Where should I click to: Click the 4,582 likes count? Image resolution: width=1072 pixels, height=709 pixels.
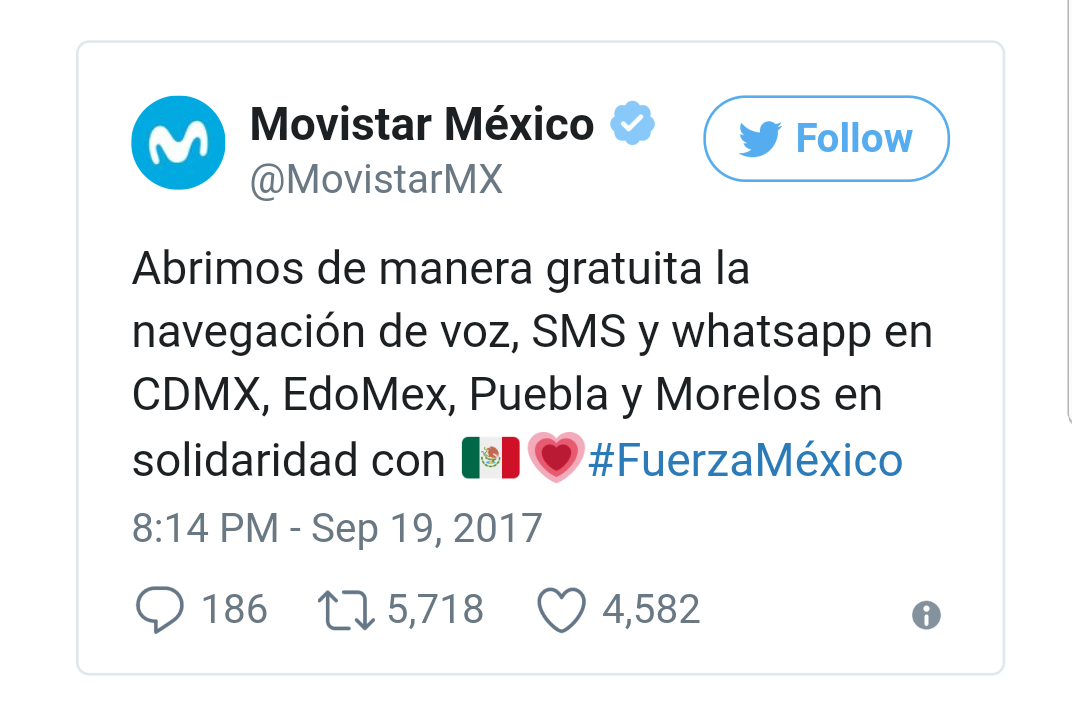(x=651, y=609)
